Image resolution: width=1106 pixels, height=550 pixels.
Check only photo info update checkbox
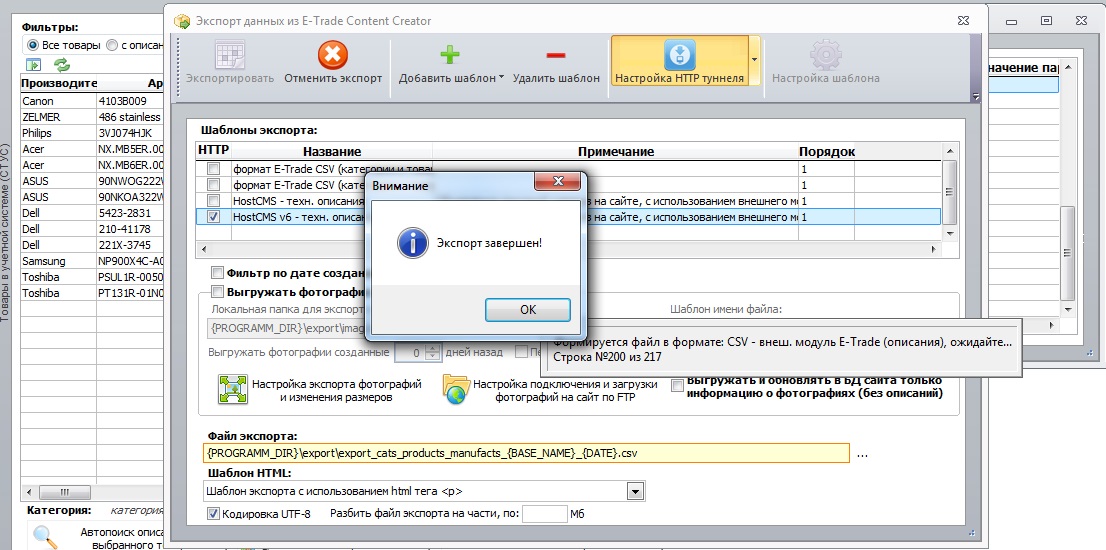(678, 386)
